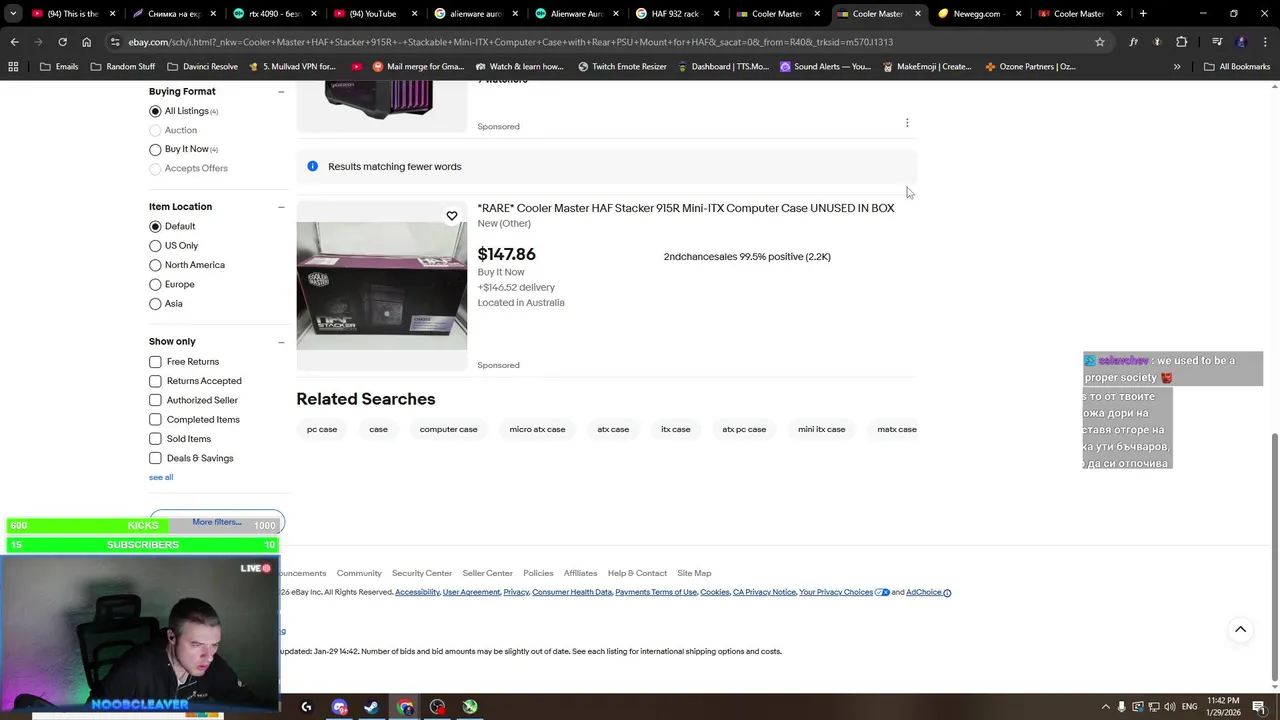Open the Windows notification center

pyautogui.click(x=1259, y=707)
